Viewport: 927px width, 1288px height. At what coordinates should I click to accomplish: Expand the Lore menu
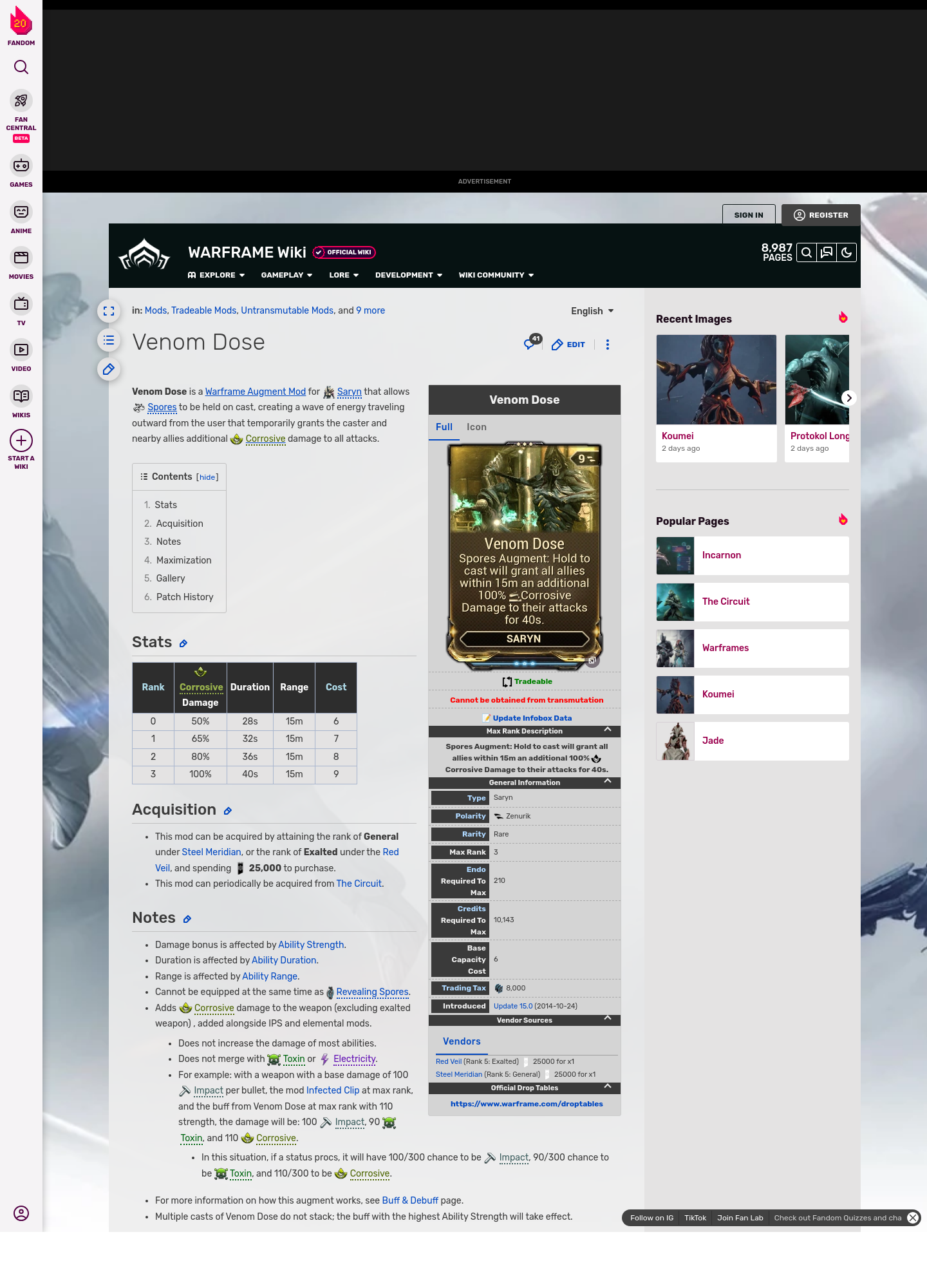(x=344, y=275)
